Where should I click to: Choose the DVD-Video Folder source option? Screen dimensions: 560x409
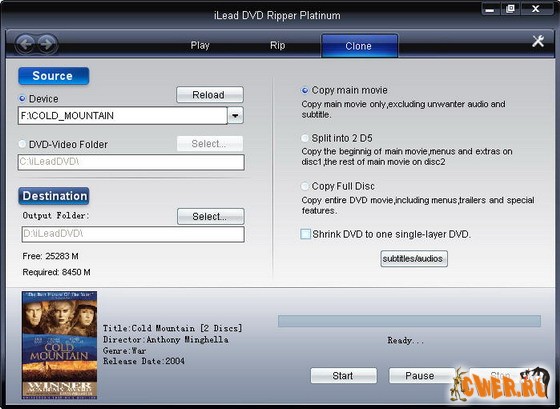[22, 144]
